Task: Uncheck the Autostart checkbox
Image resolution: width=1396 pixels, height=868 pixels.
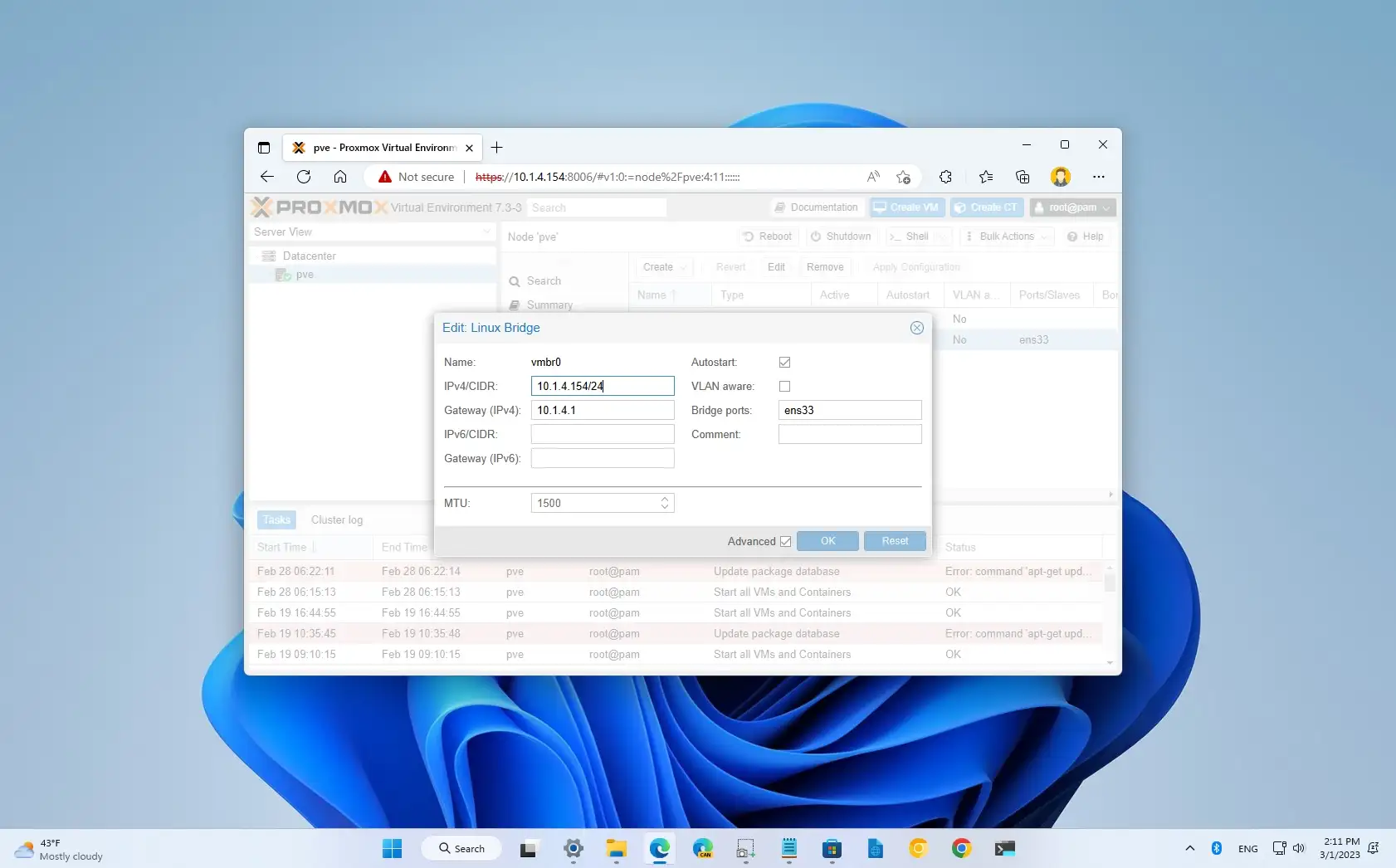Action: click(784, 362)
